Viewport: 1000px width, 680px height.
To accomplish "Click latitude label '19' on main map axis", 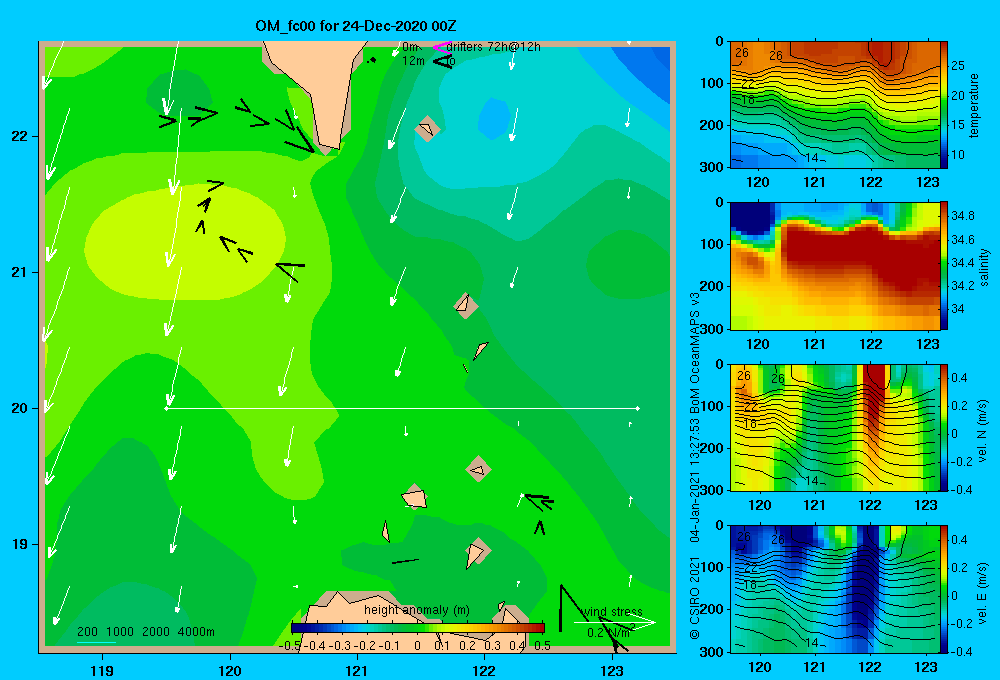I will [x=20, y=544].
